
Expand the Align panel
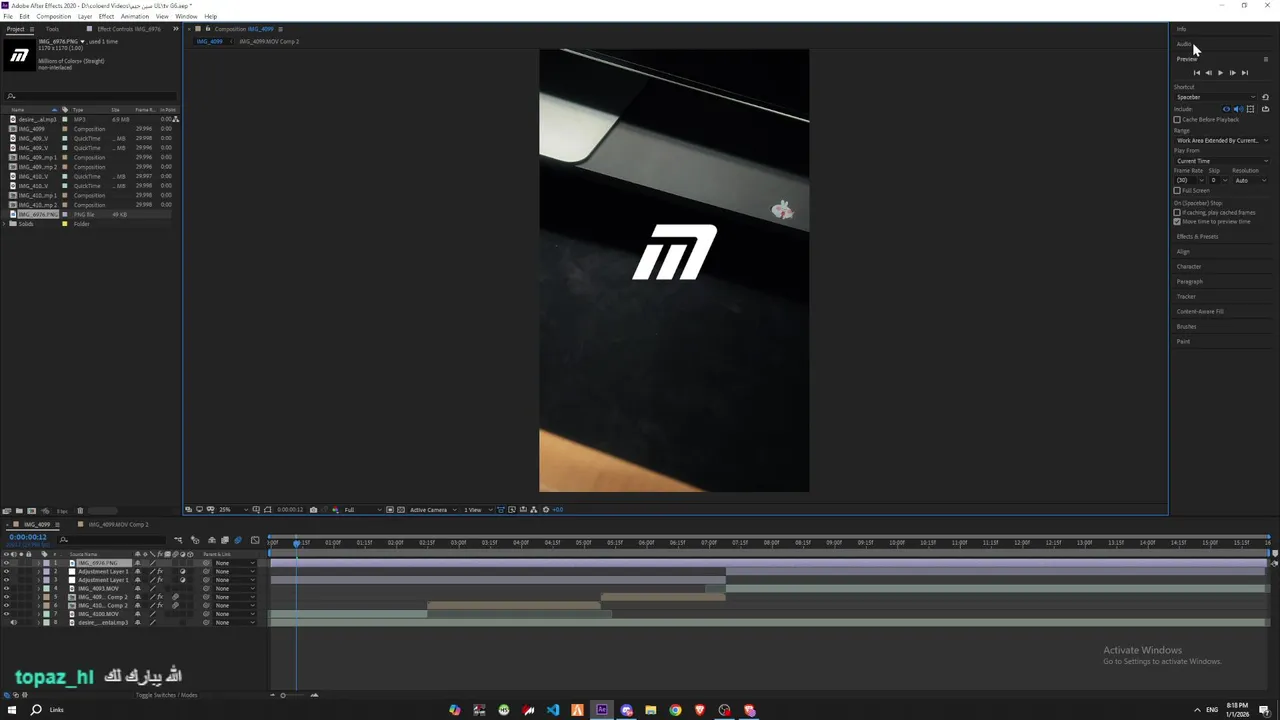click(1183, 251)
